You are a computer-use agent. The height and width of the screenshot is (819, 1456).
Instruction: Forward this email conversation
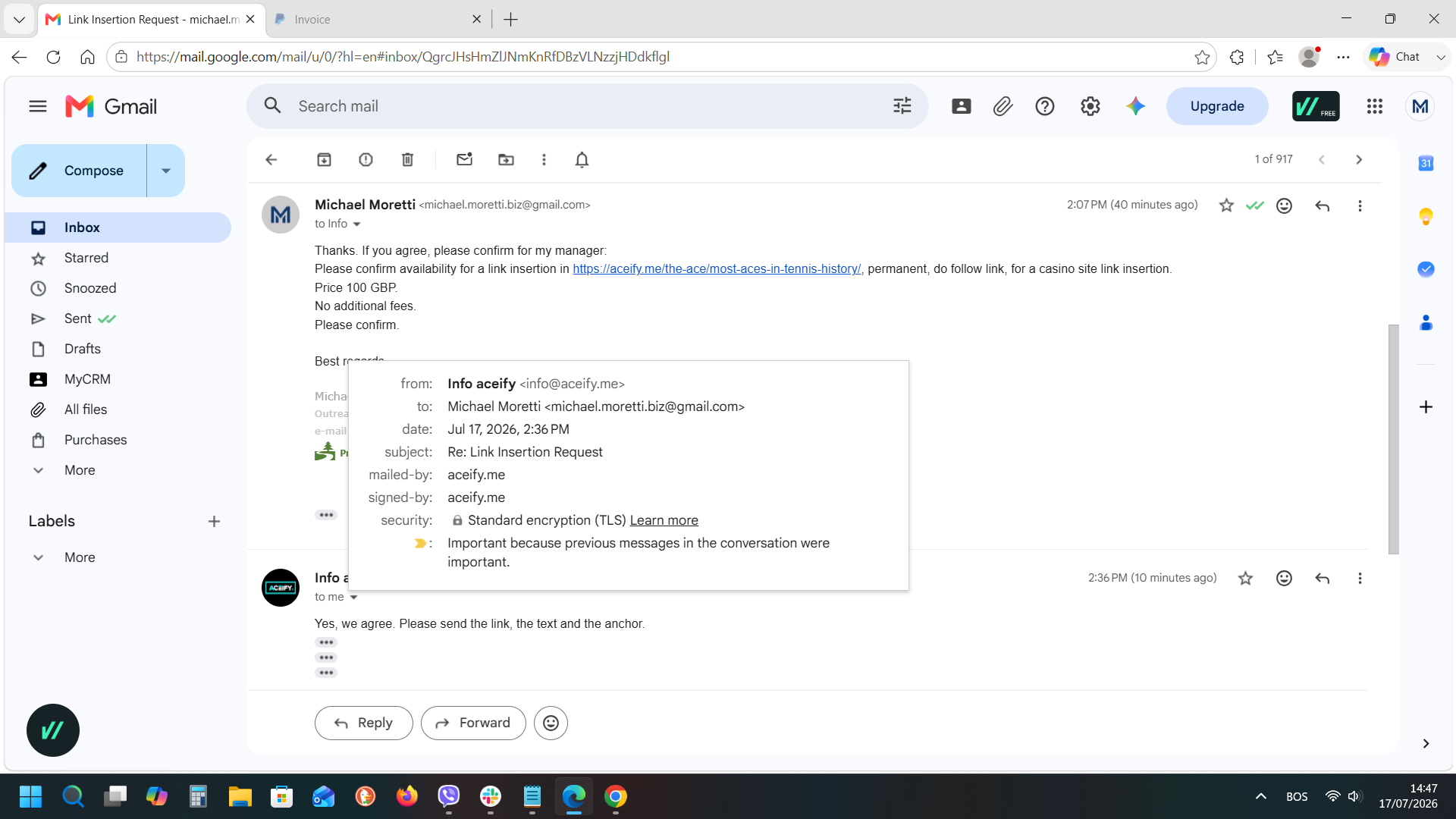tap(473, 723)
